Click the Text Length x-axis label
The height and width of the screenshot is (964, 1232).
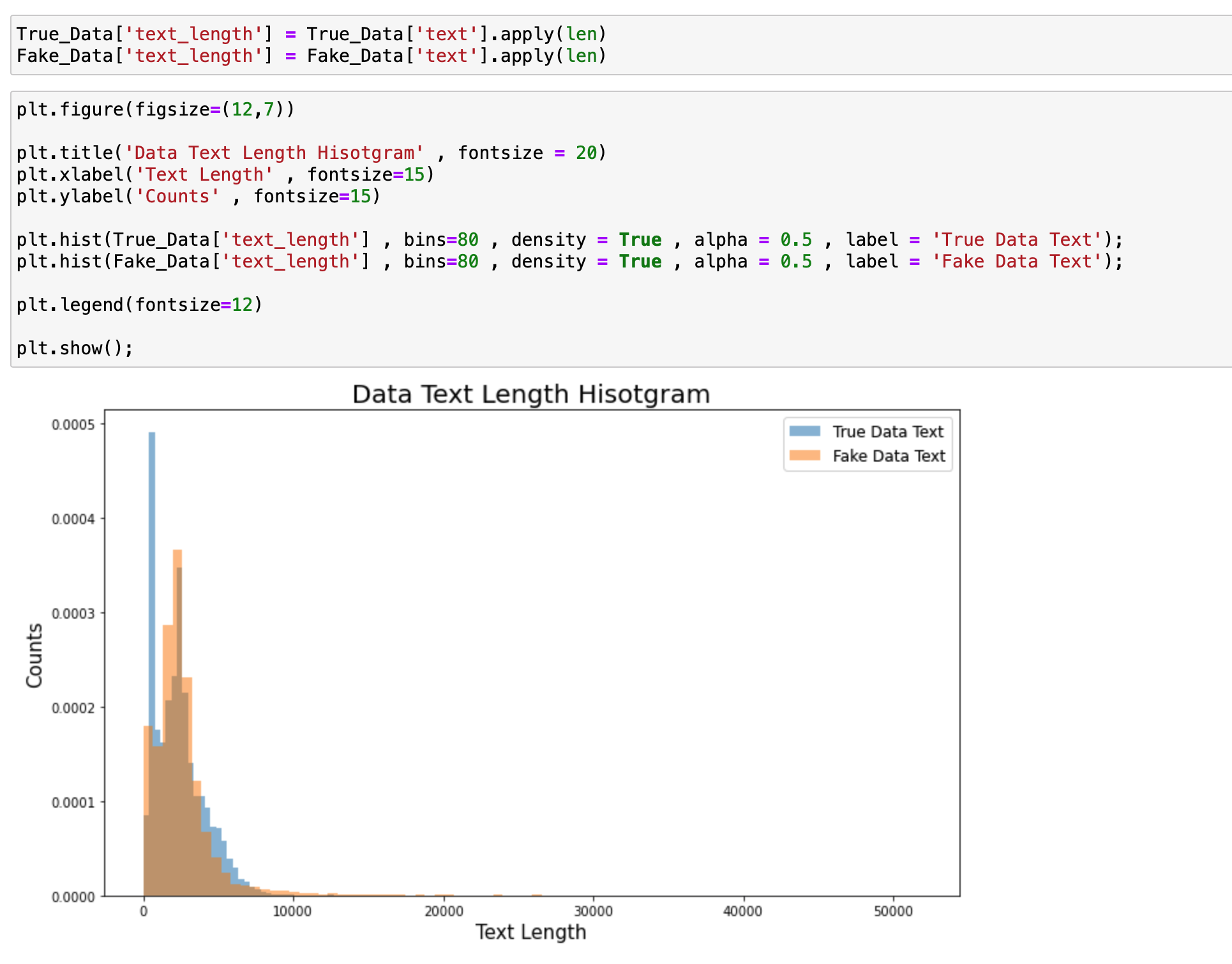pyautogui.click(x=530, y=932)
